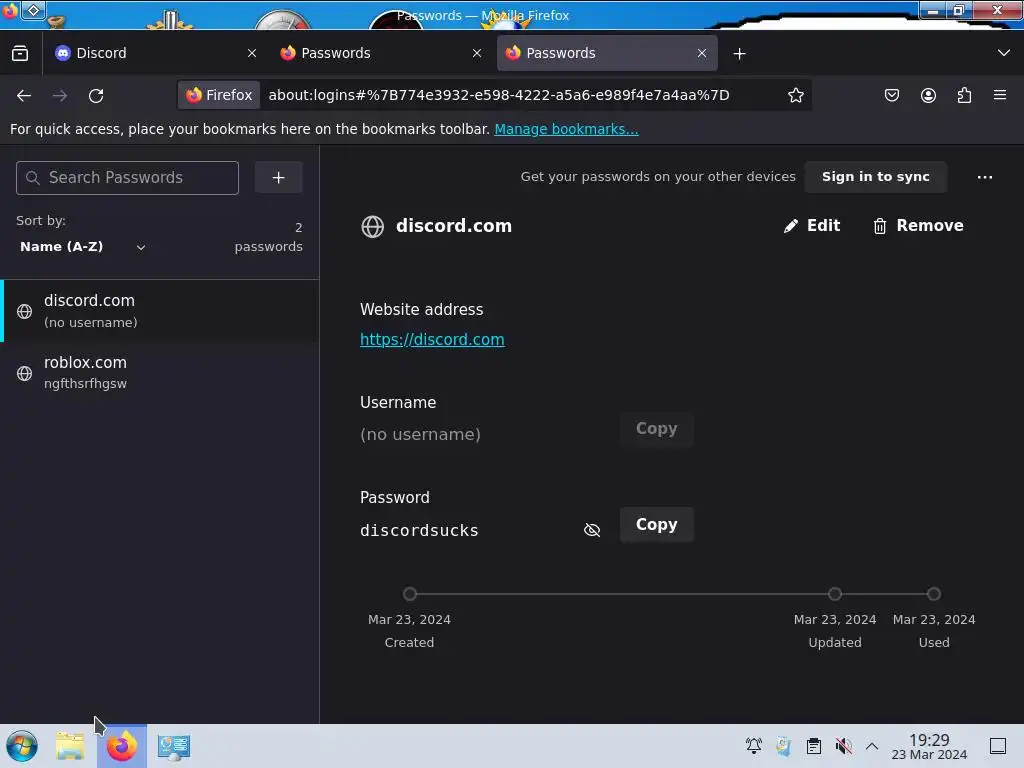
Task: Go back with the browser back arrow
Action: tap(24, 95)
